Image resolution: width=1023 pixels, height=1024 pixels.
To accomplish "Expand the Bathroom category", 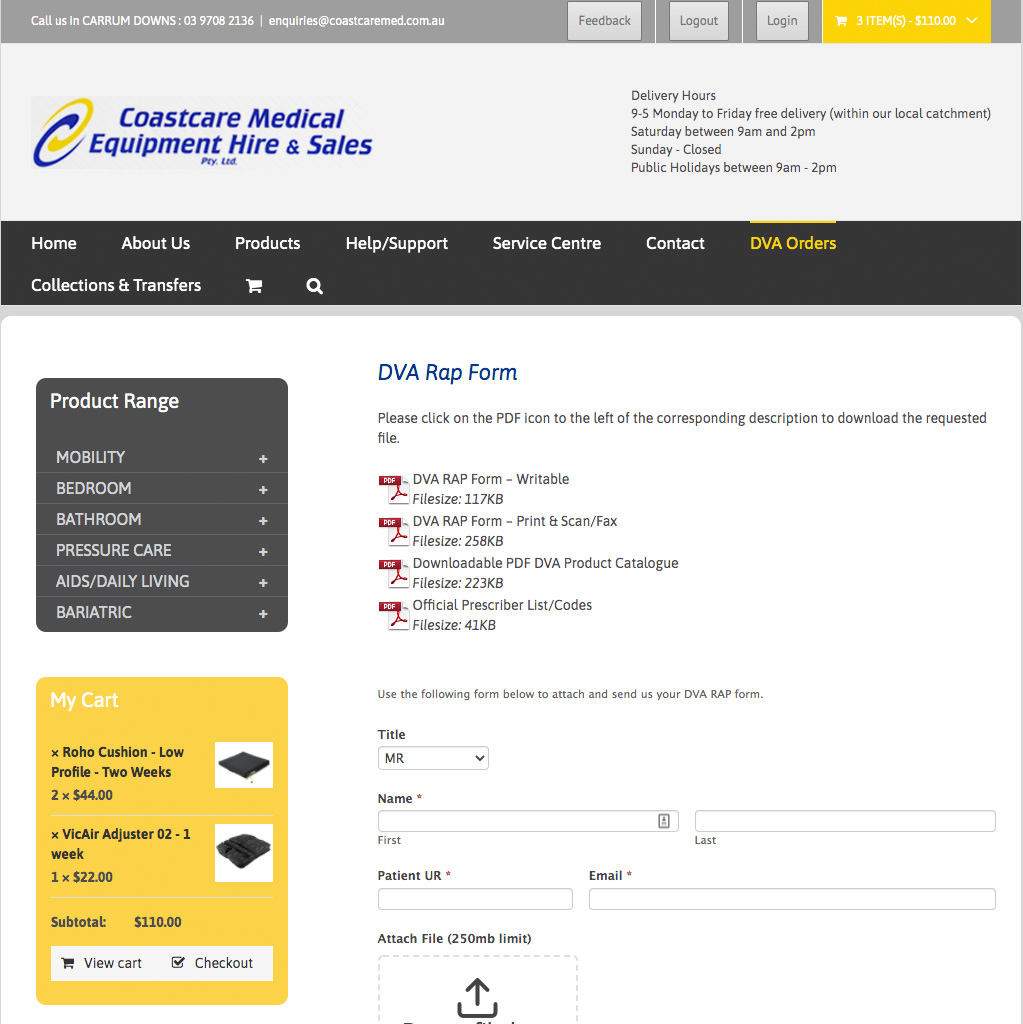I will pyautogui.click(x=263, y=521).
